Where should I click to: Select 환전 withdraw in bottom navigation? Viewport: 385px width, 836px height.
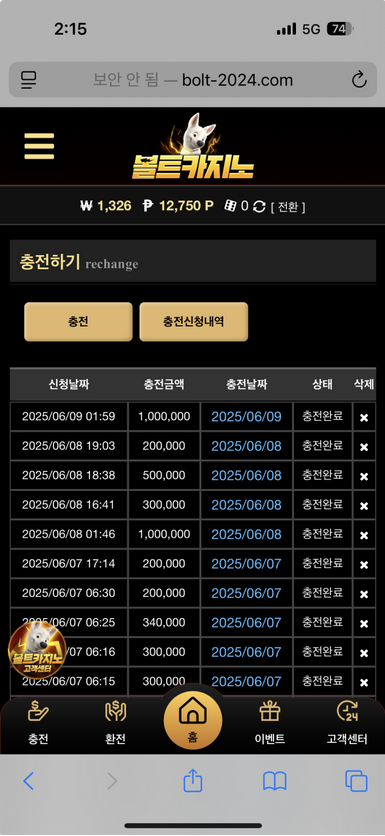click(115, 722)
